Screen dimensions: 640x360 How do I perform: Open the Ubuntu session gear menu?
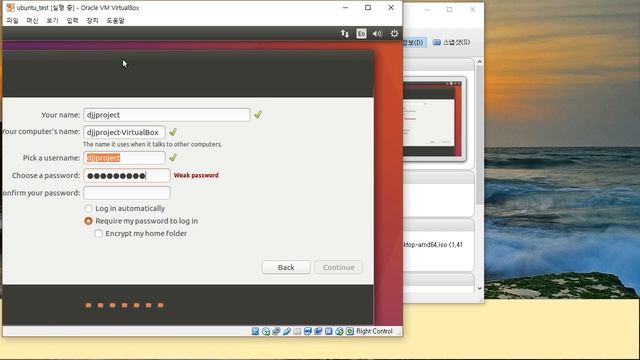394,34
